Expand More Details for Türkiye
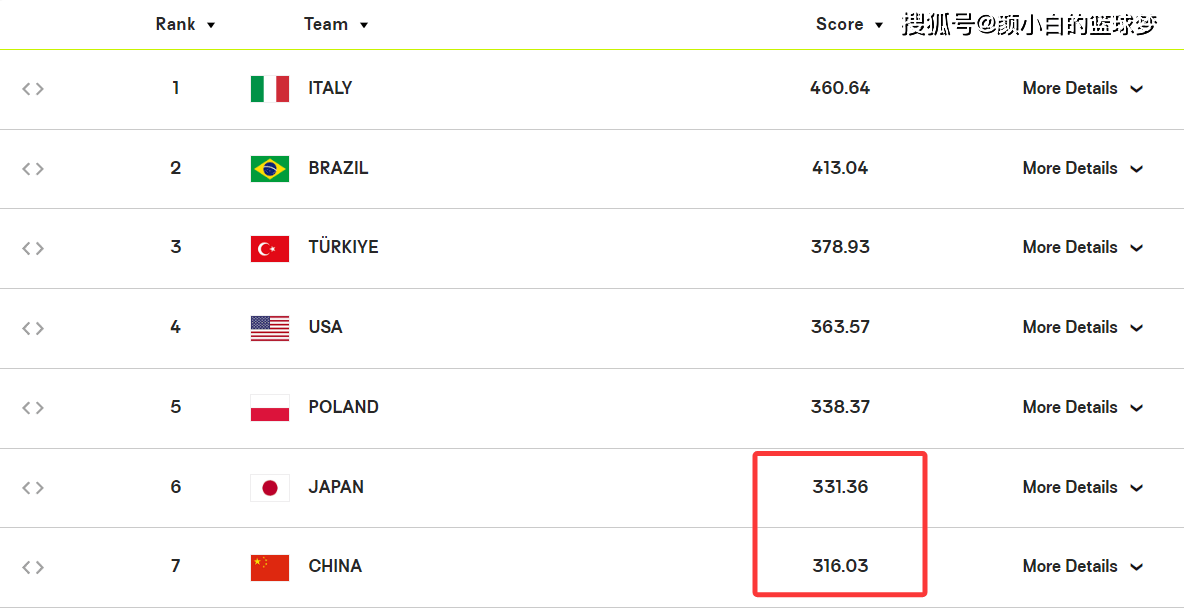Viewport: 1184px width, 609px height. click(1083, 248)
